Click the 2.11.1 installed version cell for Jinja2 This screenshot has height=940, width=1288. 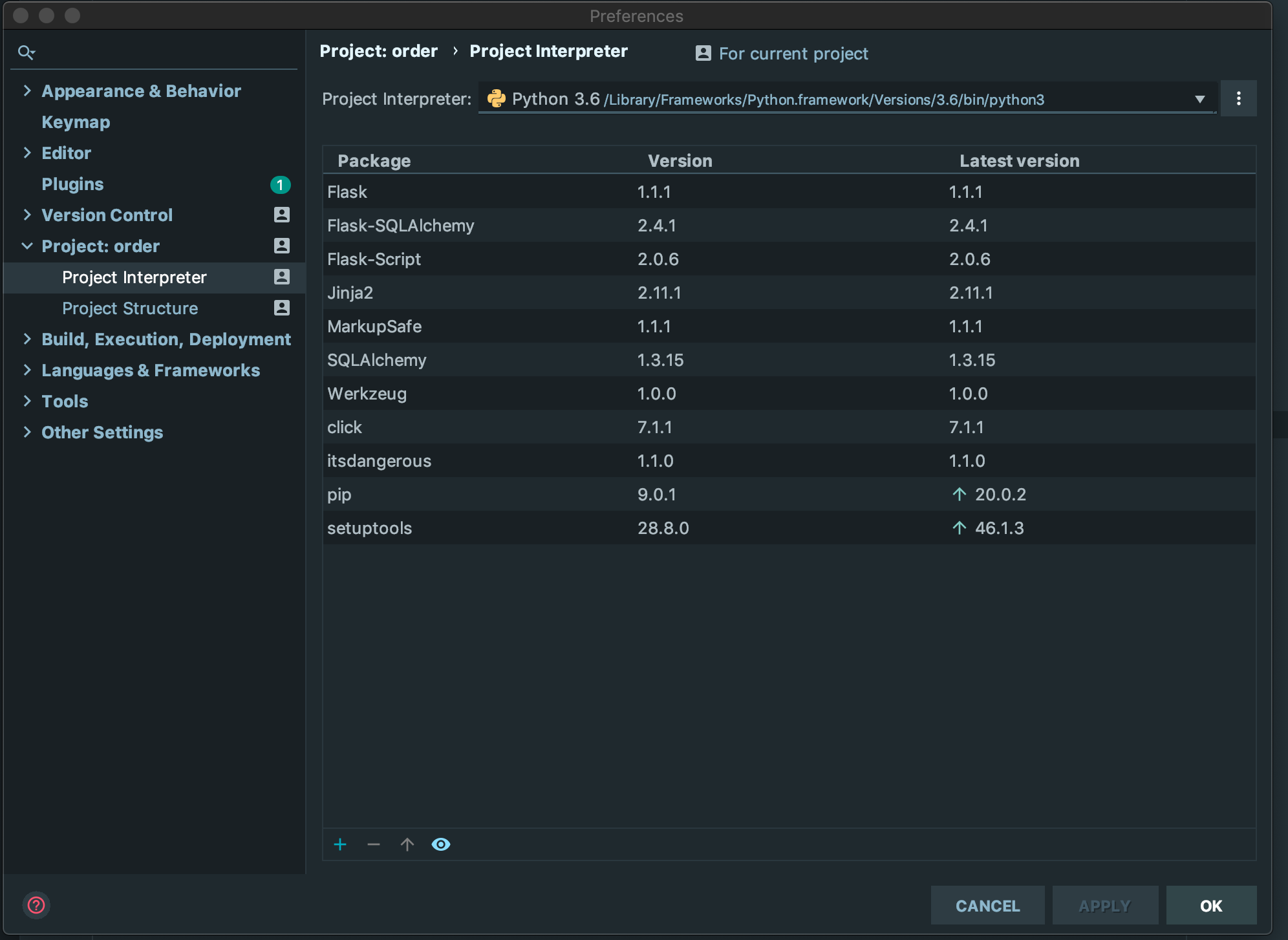pos(660,293)
